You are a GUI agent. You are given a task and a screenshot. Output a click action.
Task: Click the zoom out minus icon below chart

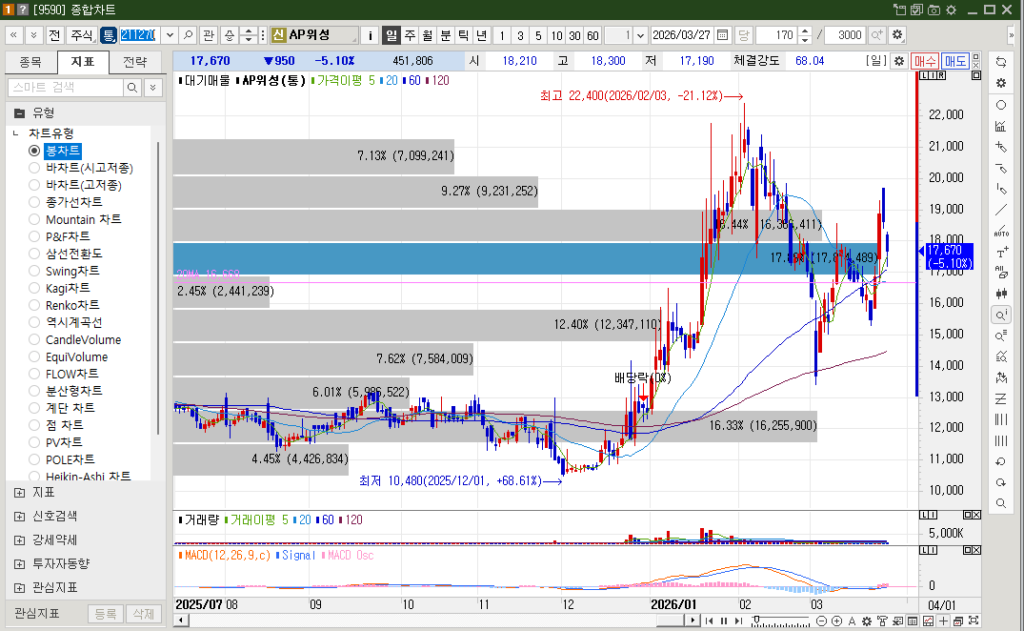820,621
